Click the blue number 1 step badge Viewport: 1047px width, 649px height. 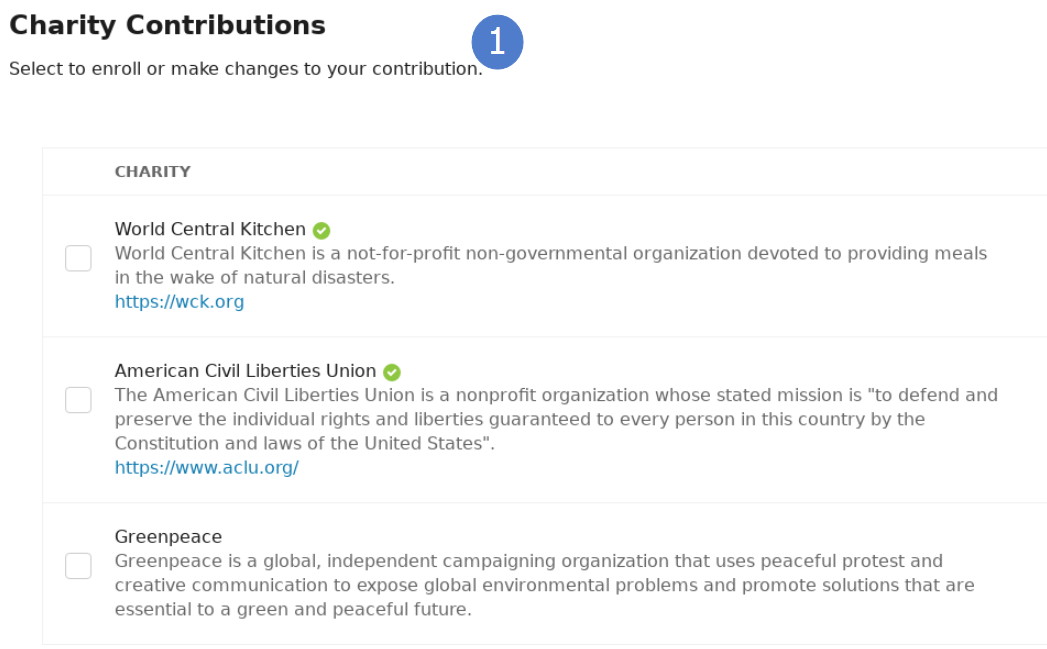[x=498, y=43]
